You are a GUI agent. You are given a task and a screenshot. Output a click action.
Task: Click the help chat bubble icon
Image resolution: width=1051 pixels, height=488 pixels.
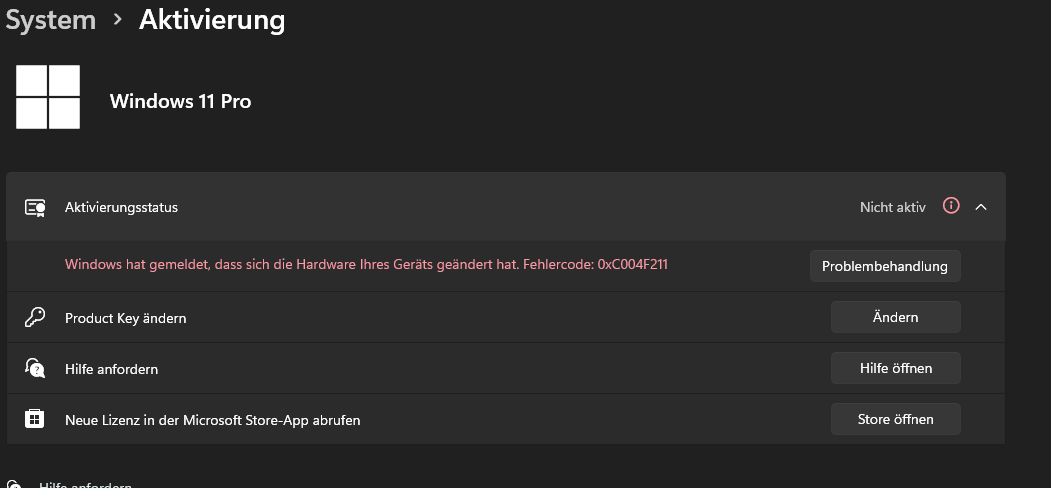pos(35,369)
